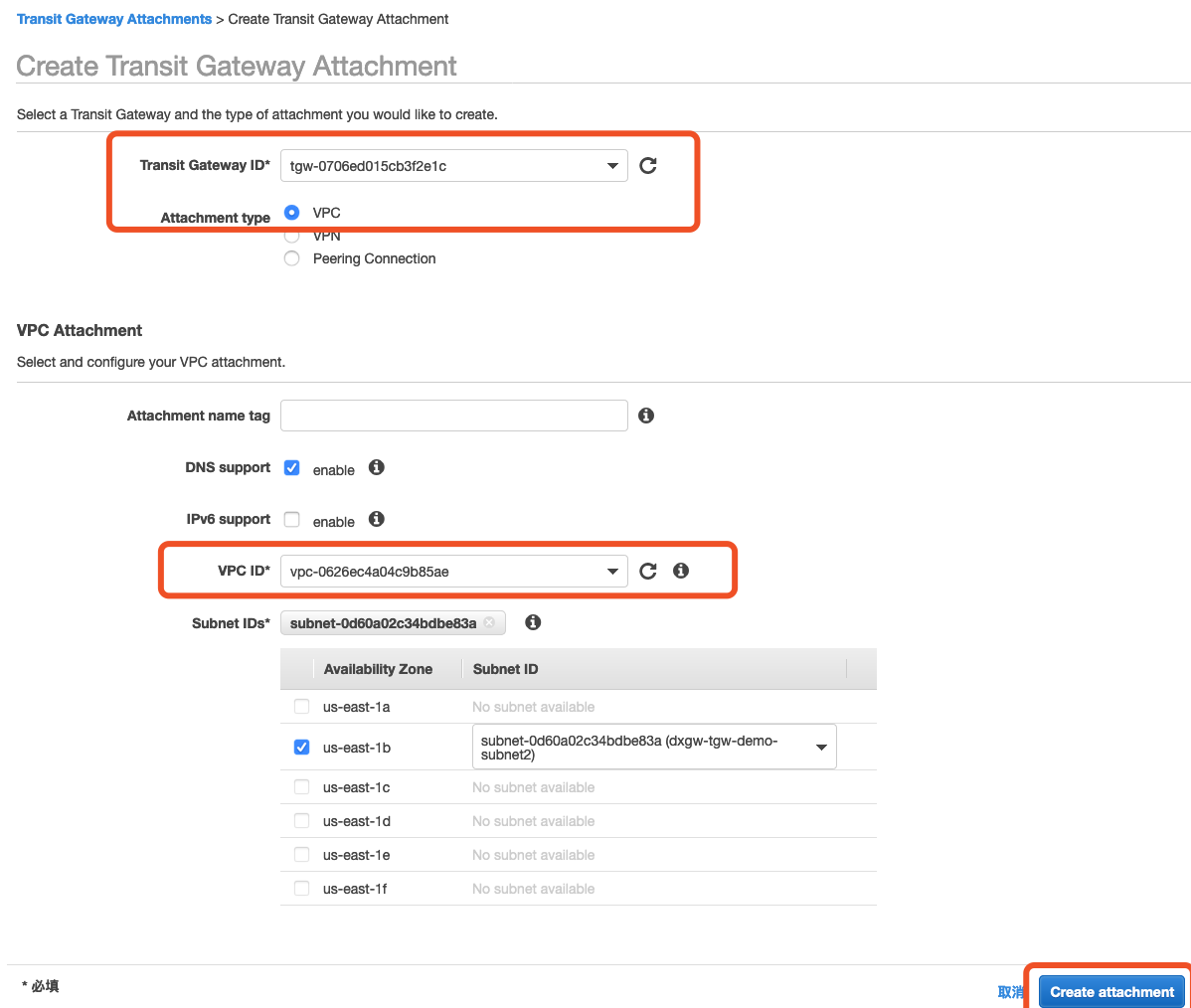Image resolution: width=1191 pixels, height=1008 pixels.
Task: Show info for Subnet IDs
Action: point(533,622)
